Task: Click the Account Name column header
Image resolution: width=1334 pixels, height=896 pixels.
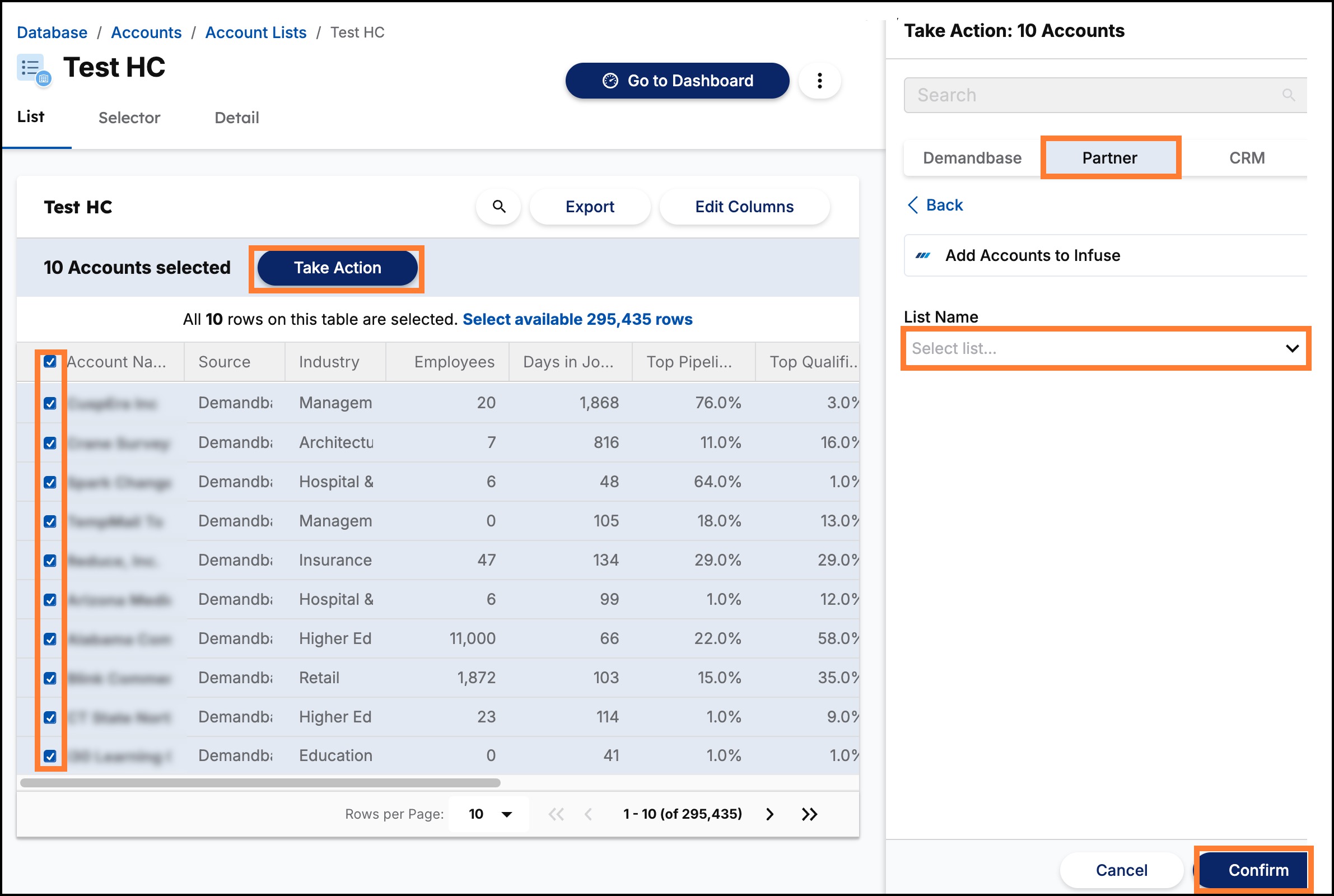Action: (116, 362)
